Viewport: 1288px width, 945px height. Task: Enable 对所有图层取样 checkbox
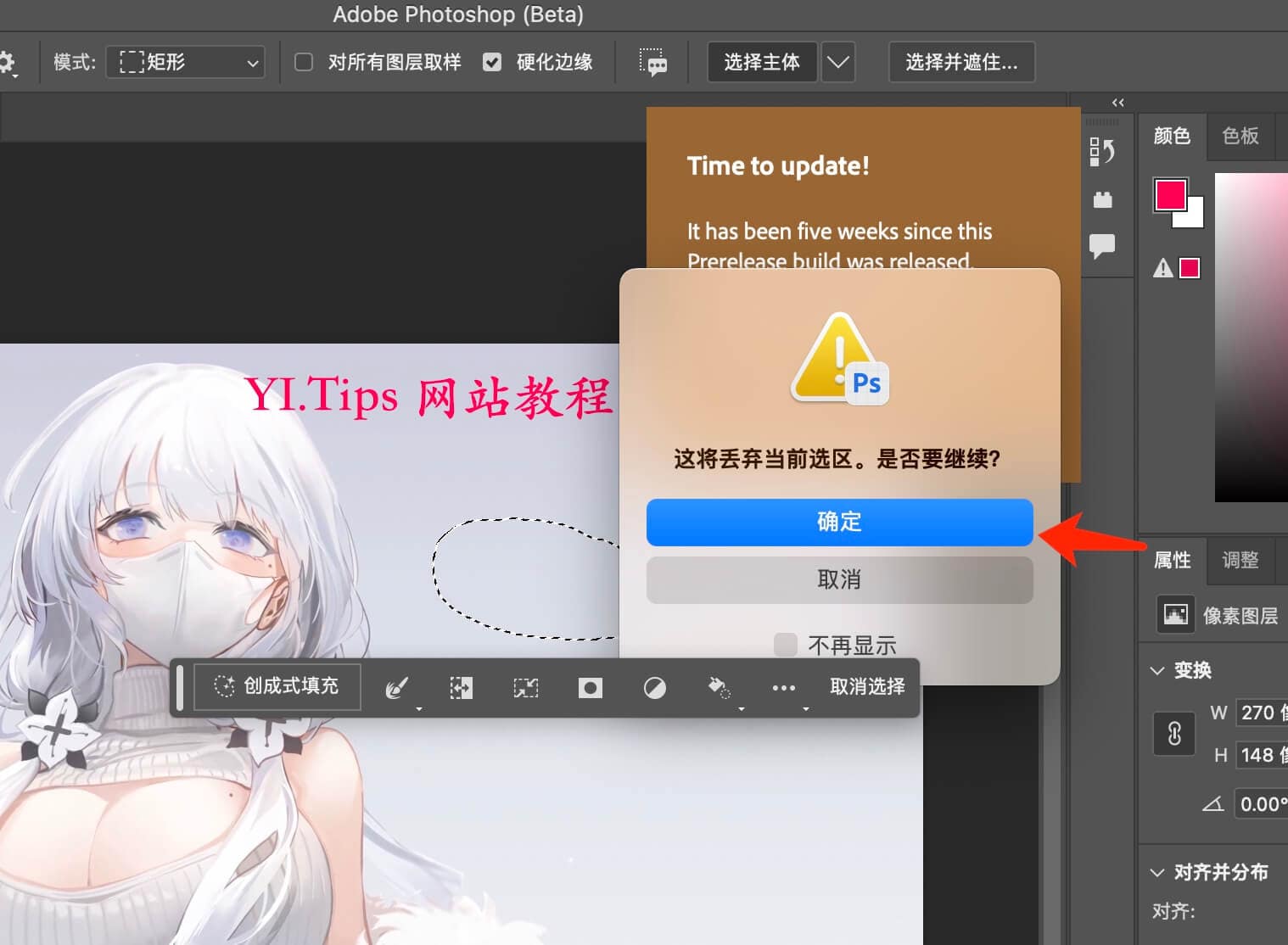tap(303, 62)
